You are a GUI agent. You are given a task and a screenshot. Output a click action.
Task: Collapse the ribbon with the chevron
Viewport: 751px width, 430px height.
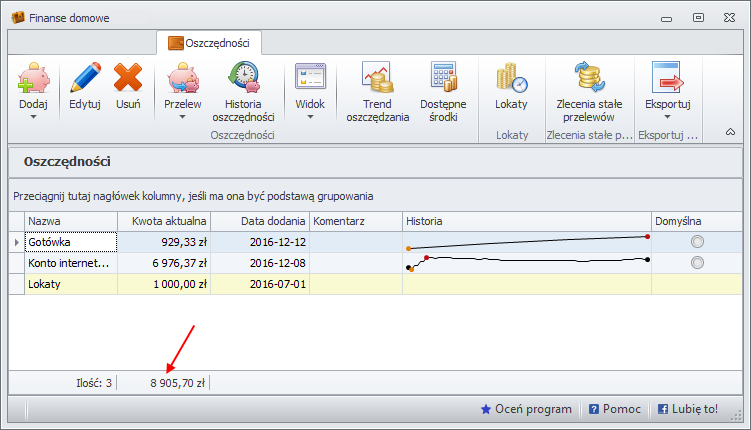(x=731, y=132)
